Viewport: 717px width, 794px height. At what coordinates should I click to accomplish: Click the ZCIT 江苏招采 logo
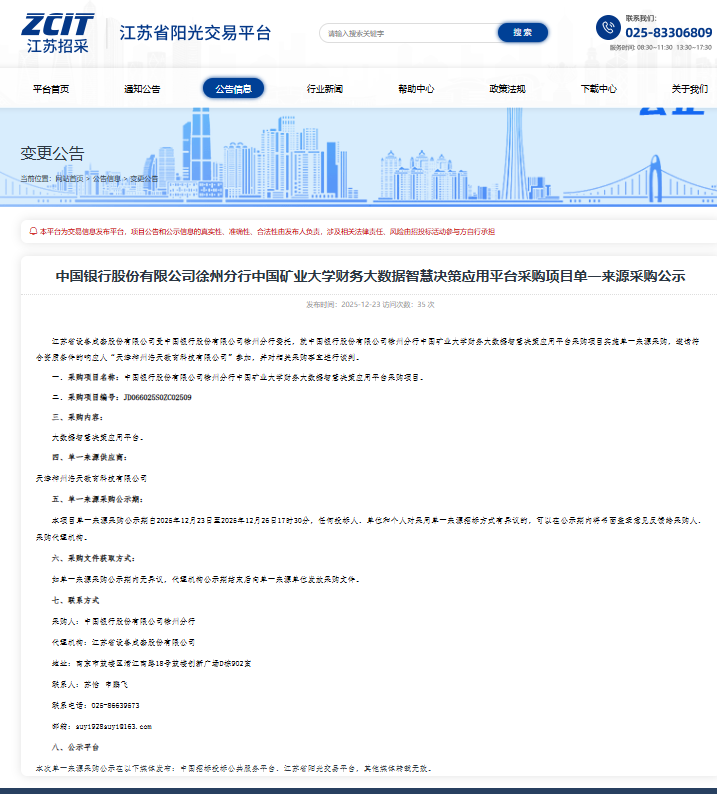57,33
